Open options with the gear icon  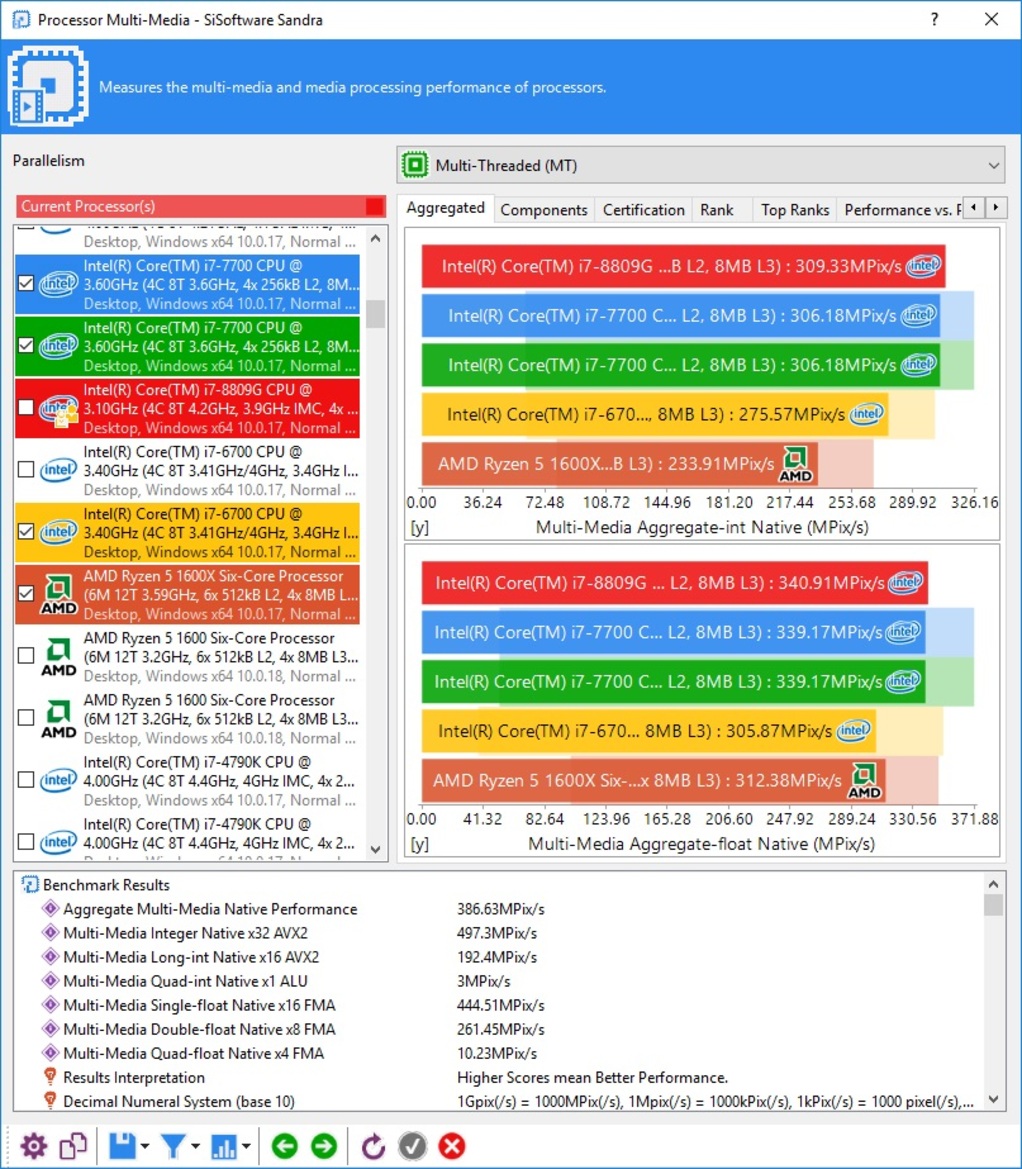(34, 1146)
